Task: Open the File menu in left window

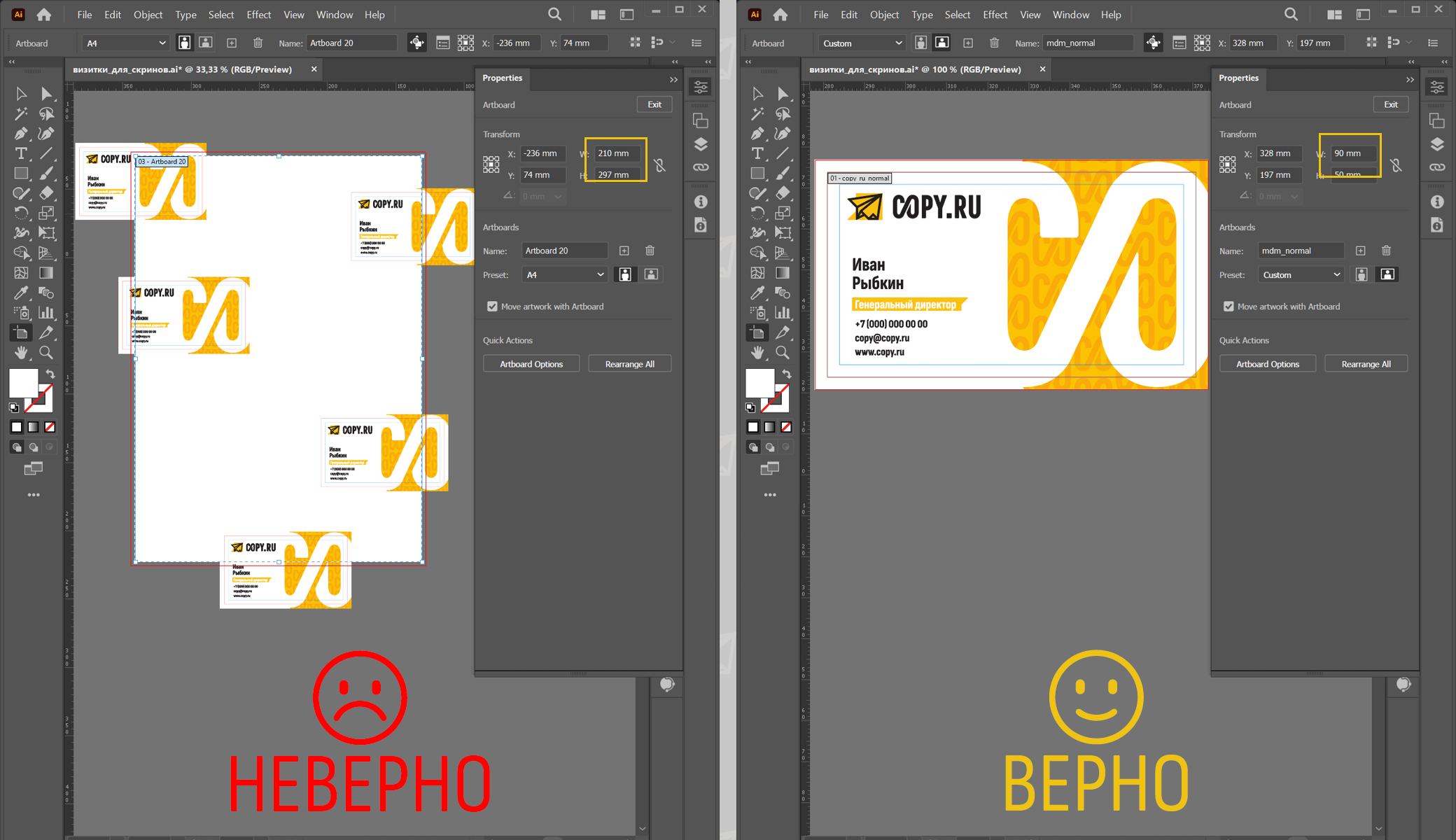Action: 85,15
